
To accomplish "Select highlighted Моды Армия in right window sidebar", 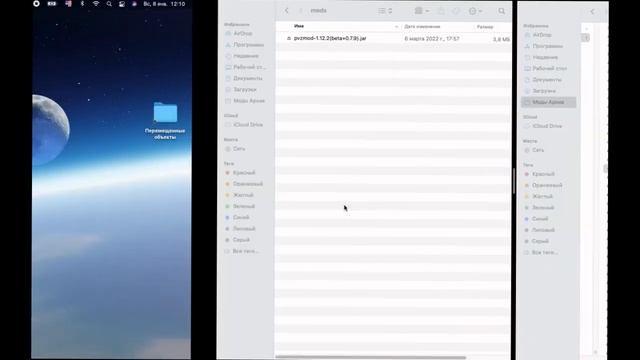I will [x=548, y=102].
